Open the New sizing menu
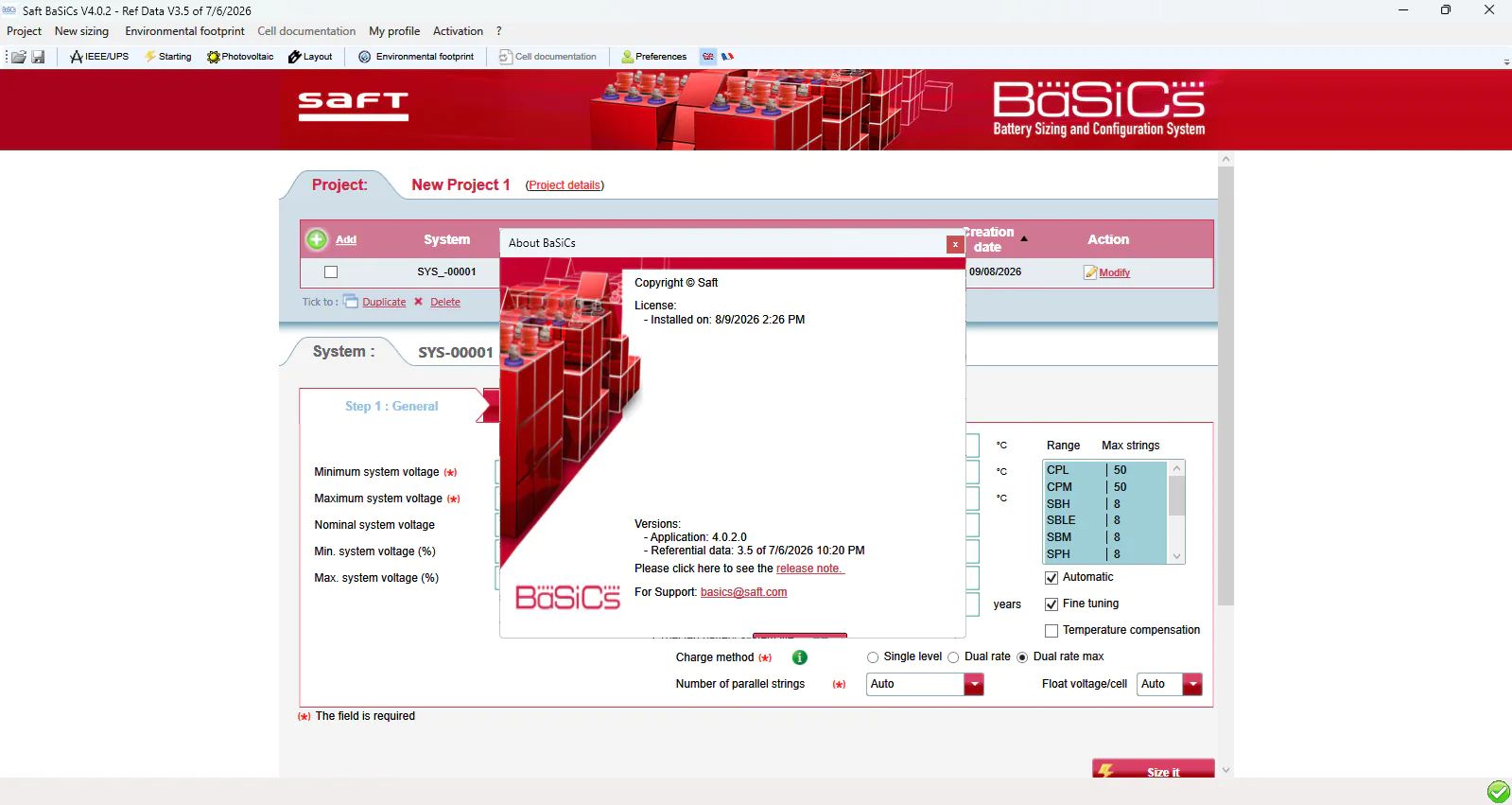Viewport: 1512px width, 805px height. pos(81,31)
